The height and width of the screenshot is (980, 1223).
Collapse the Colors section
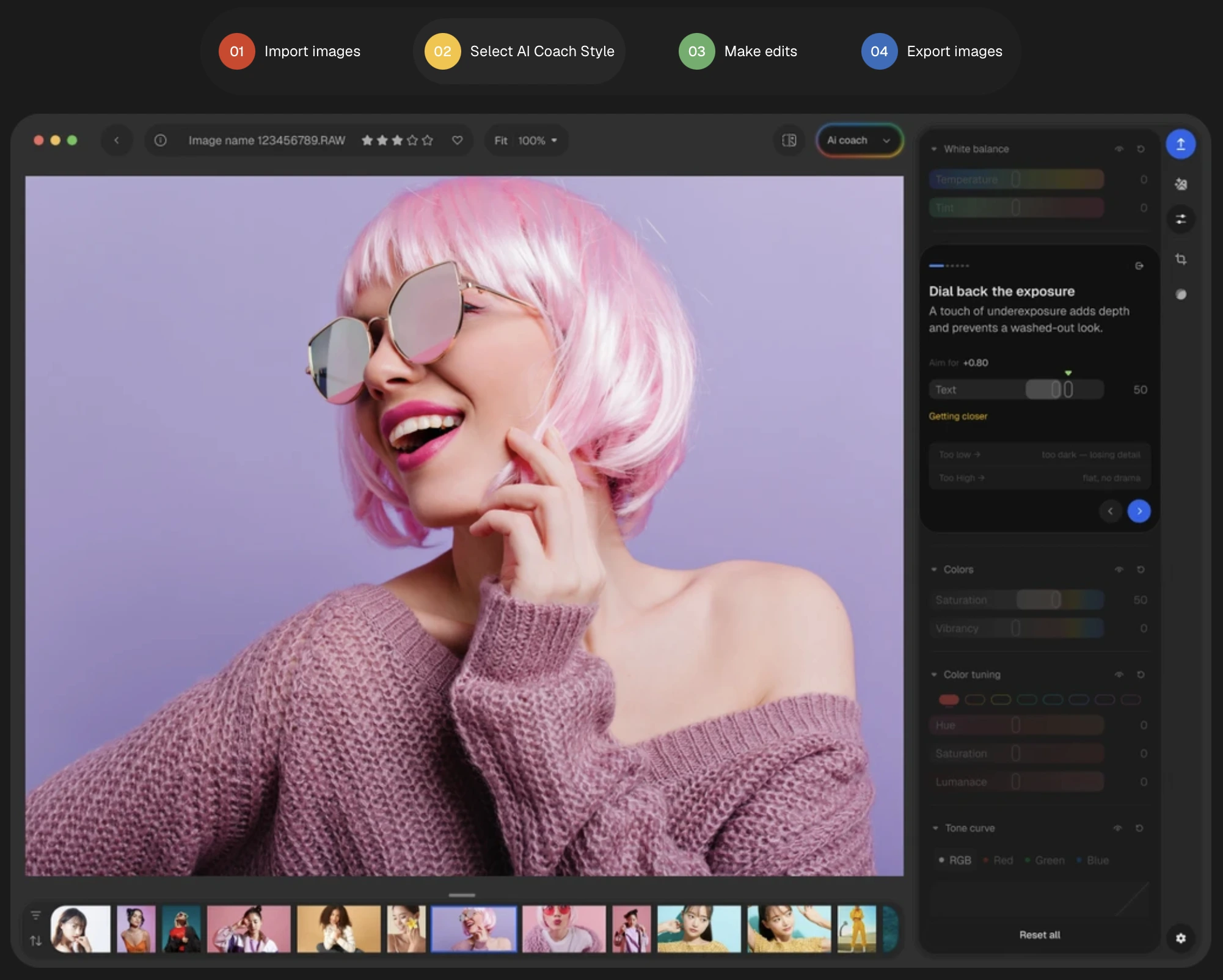[x=933, y=569]
